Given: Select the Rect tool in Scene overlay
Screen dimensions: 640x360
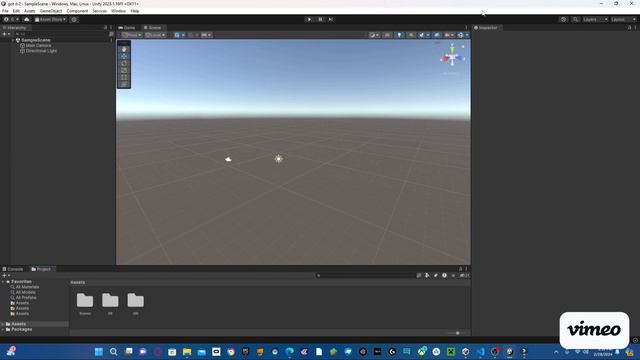Looking at the screenshot, I should [124, 77].
